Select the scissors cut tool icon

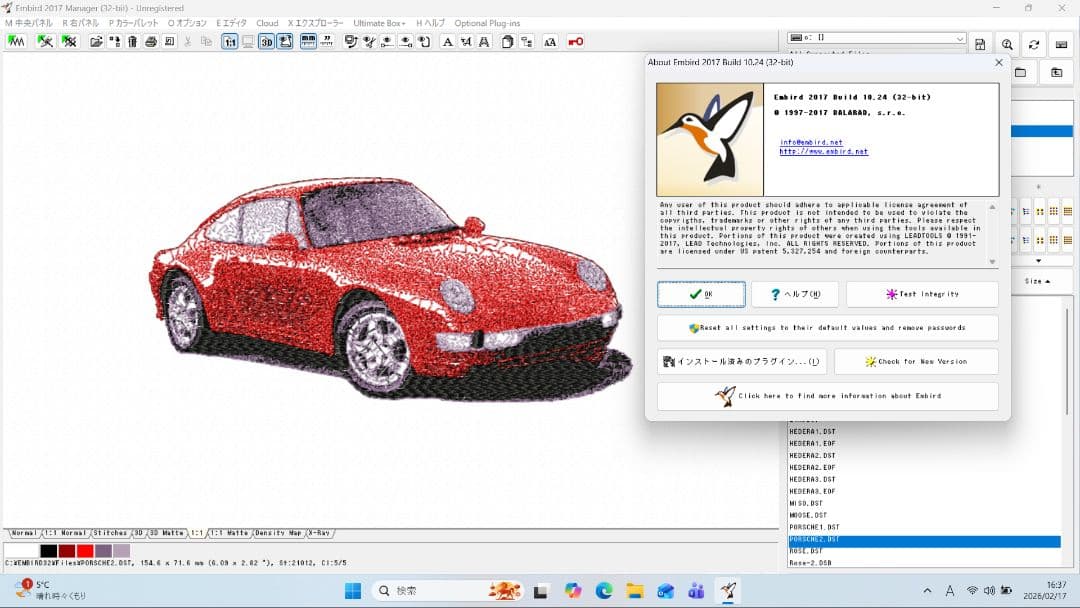pos(190,41)
